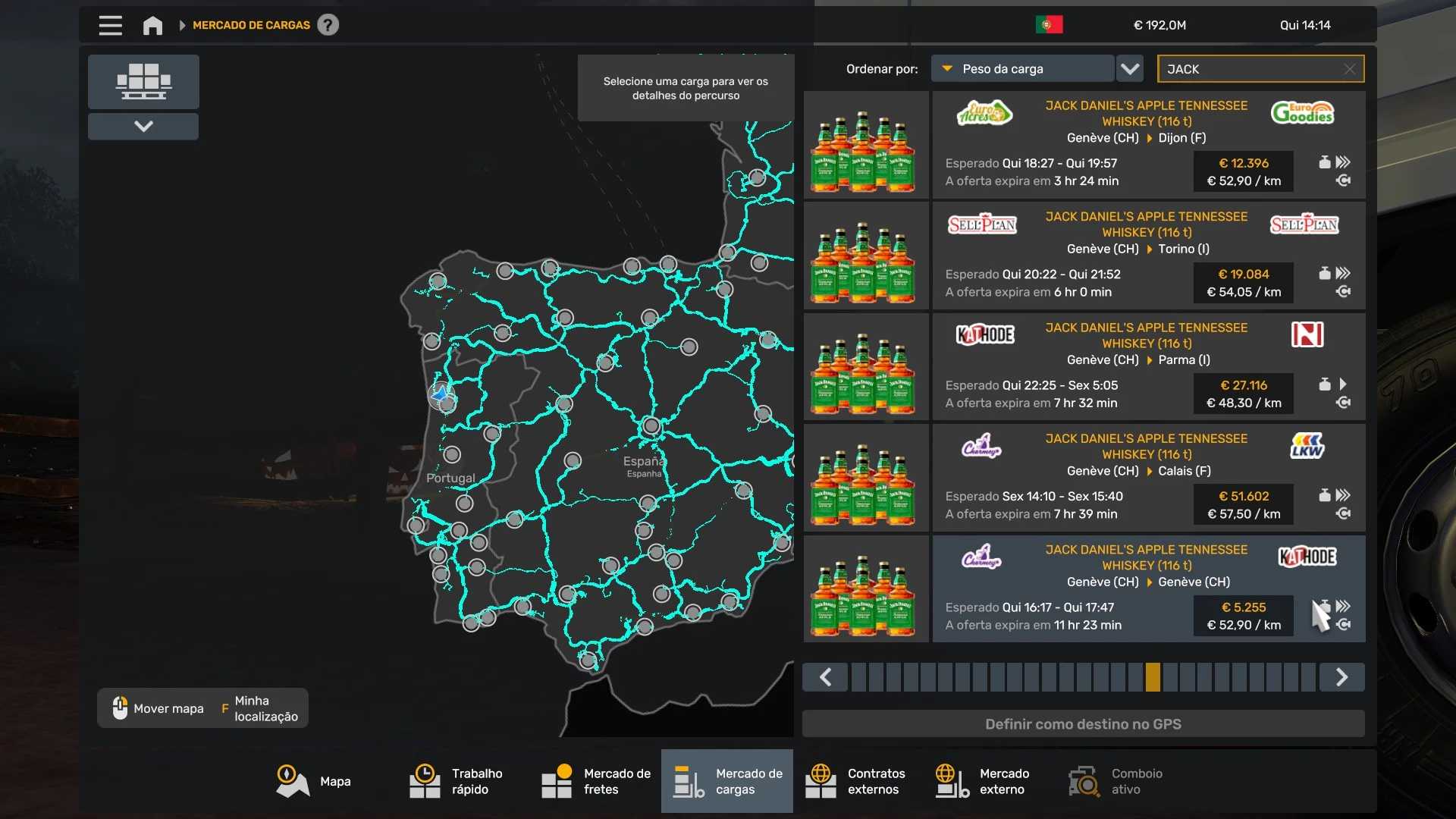1456x819 pixels.
Task: Click the trailer cargo filter icon
Action: pyautogui.click(x=143, y=81)
